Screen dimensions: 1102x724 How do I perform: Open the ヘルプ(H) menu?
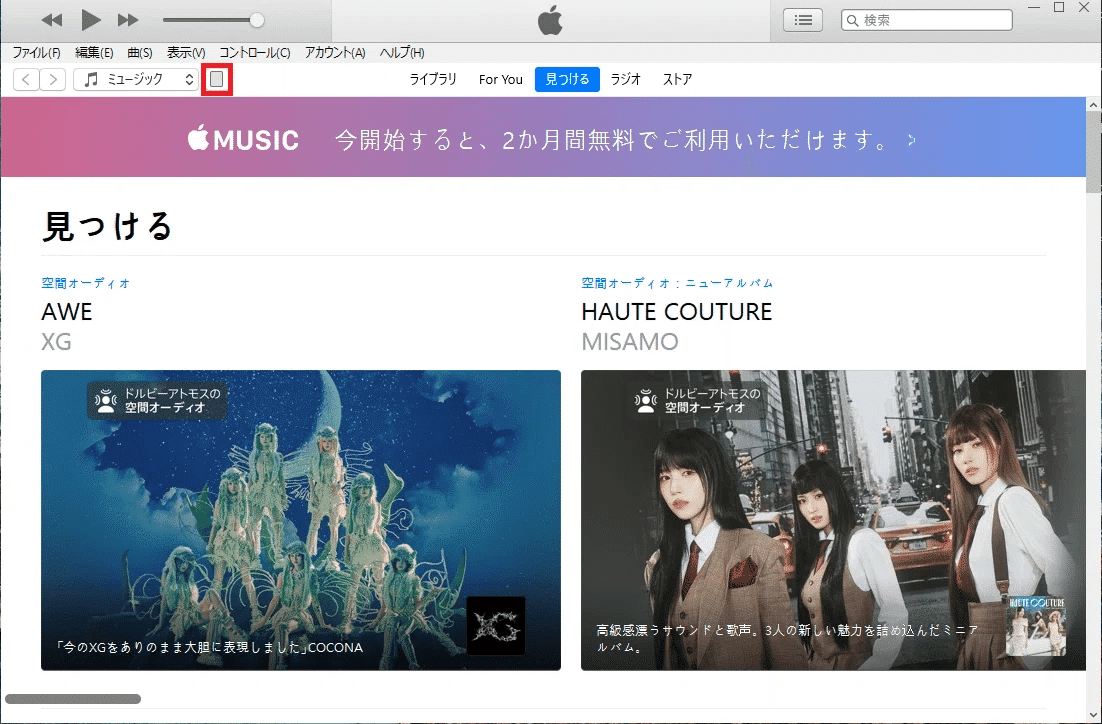pos(402,53)
